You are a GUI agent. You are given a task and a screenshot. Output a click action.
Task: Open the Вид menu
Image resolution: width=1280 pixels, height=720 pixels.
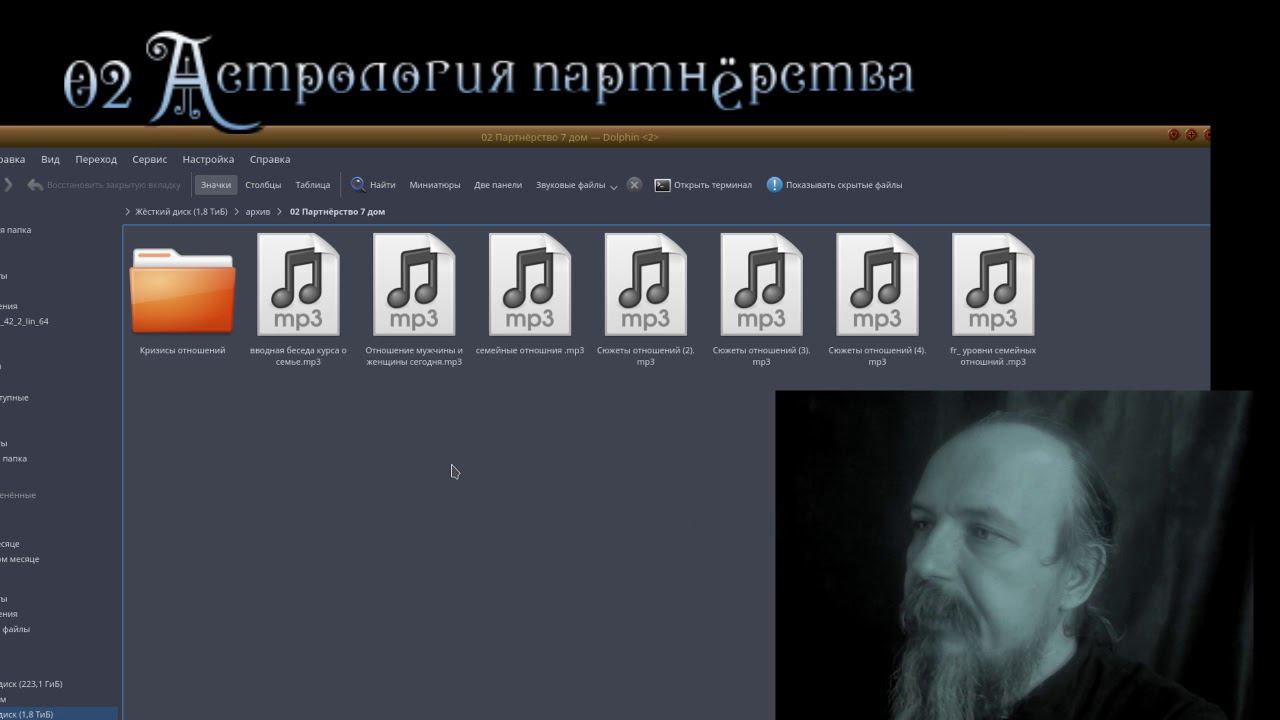click(50, 159)
